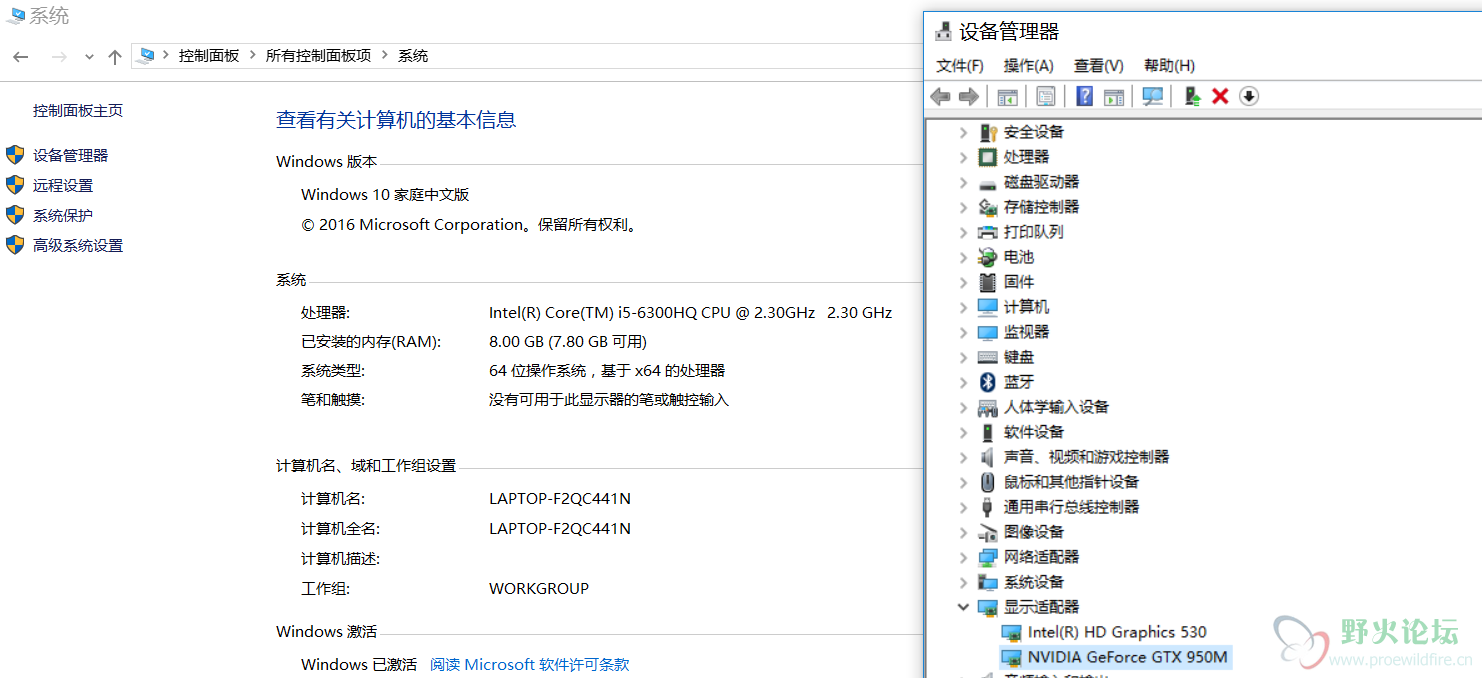1482x678 pixels.
Task: Open the 系统保护 link
Action: point(63,215)
